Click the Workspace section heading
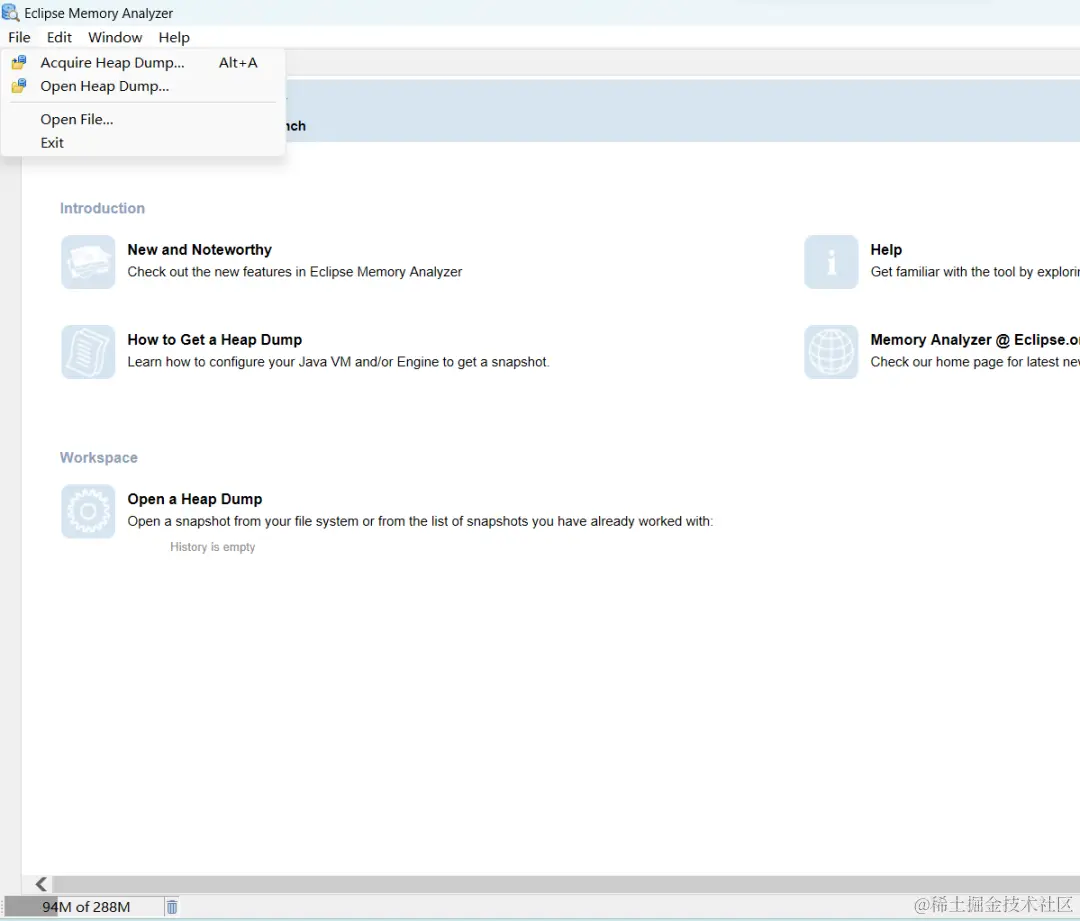1080x921 pixels. [x=98, y=457]
